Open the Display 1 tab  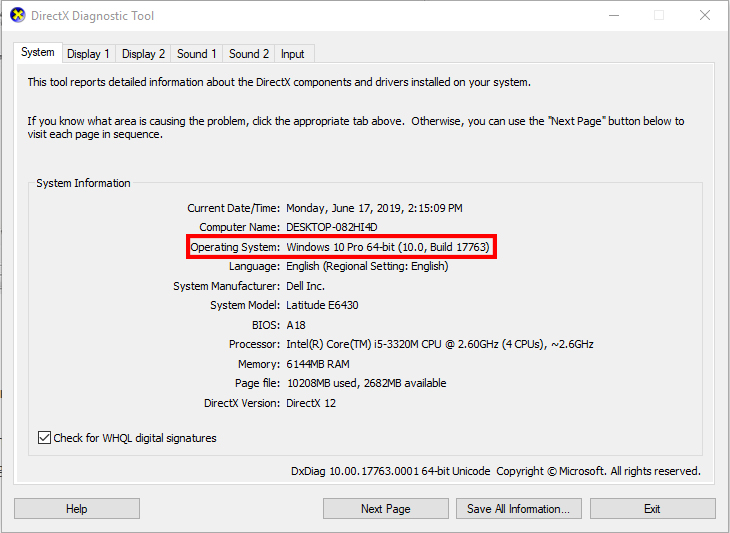[88, 54]
